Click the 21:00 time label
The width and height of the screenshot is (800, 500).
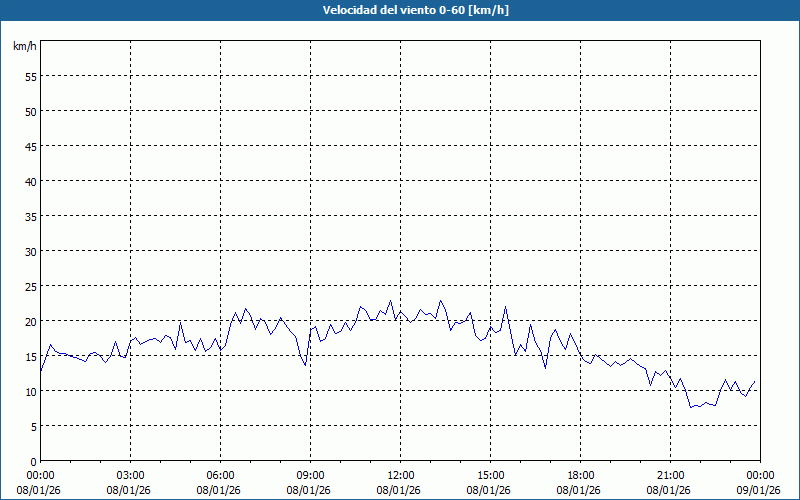click(670, 475)
